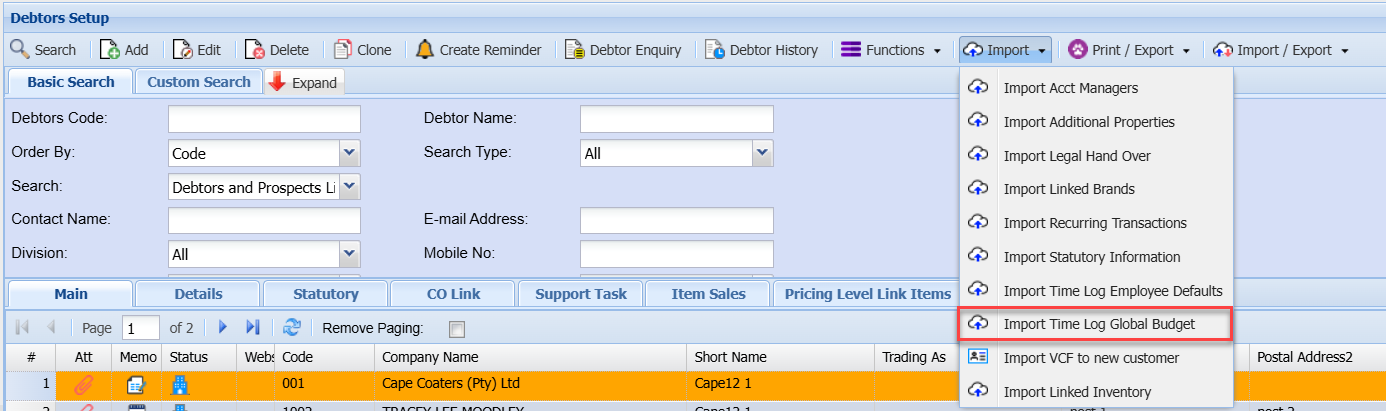Open the Division dropdown list
Viewport: 1386px width, 411px height.
tap(349, 254)
